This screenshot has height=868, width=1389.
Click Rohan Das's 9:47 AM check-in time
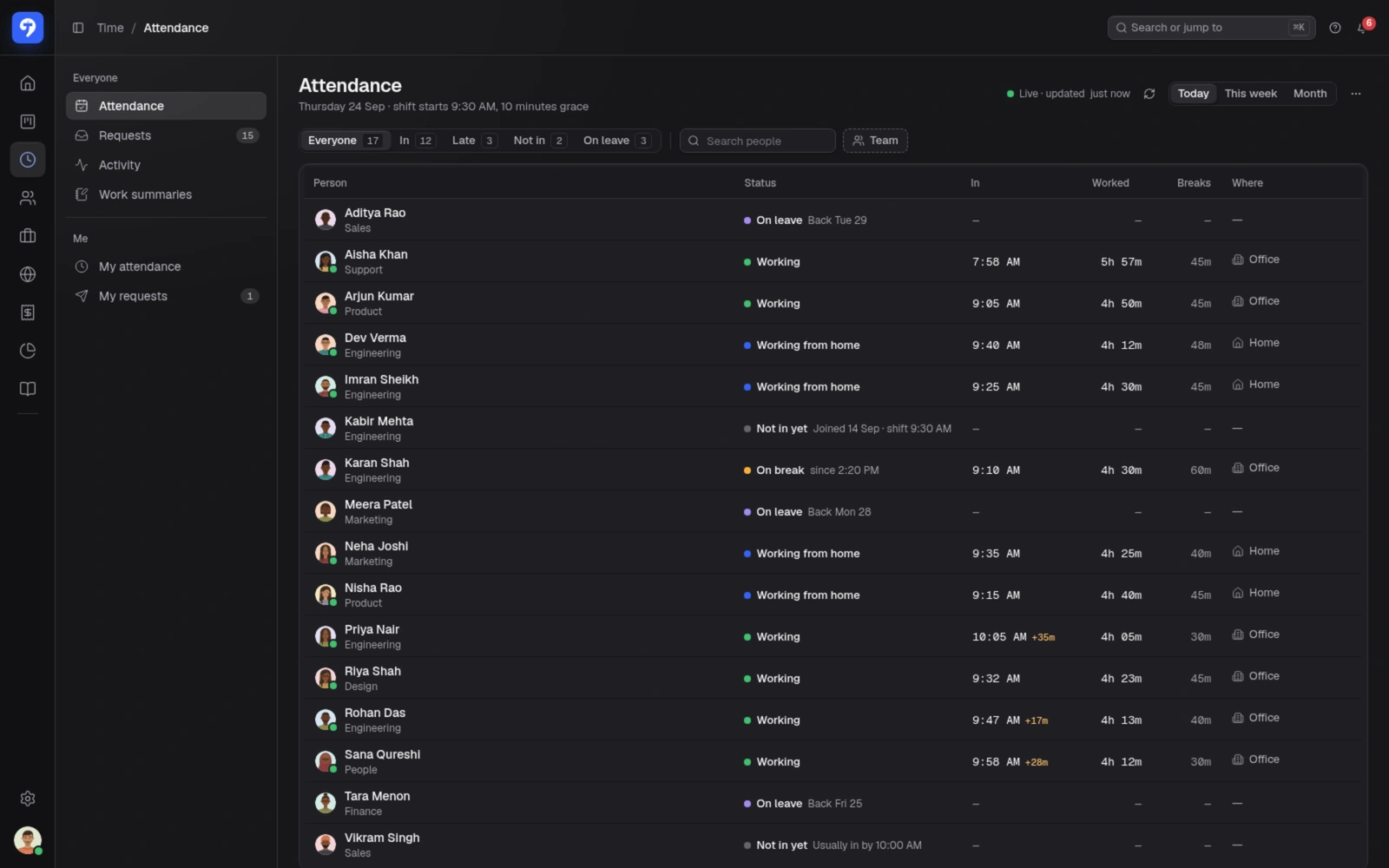point(996,720)
